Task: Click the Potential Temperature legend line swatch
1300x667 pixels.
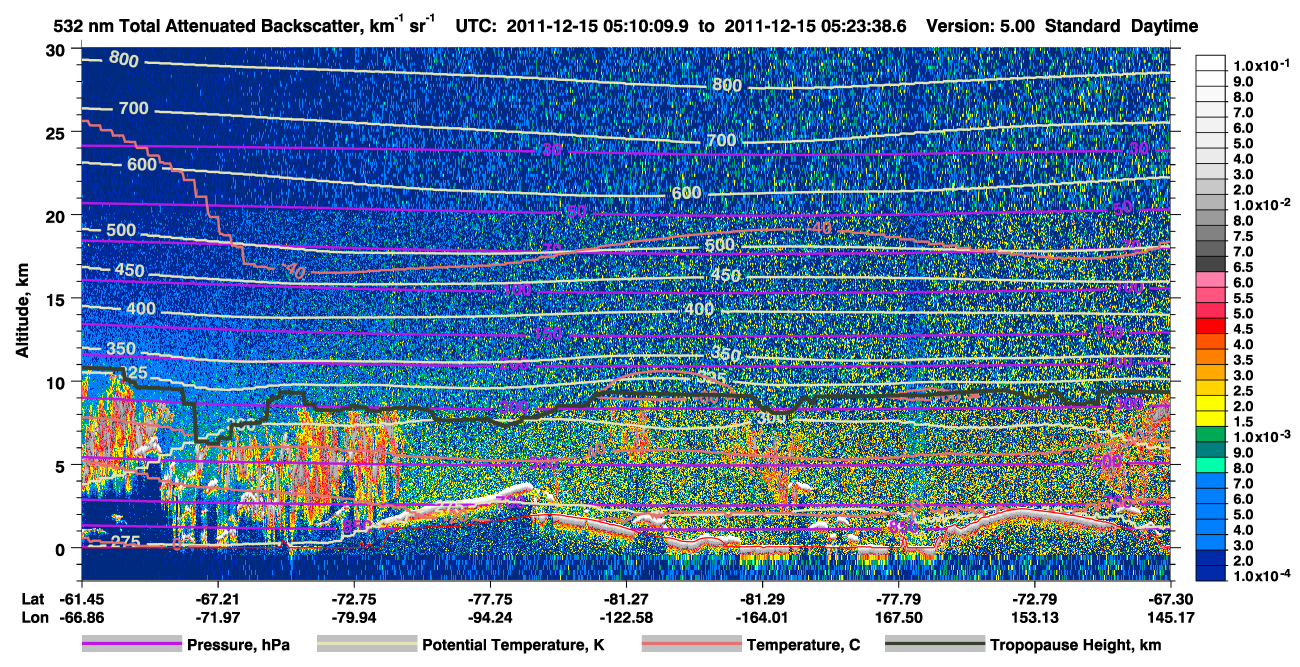Action: [367, 645]
